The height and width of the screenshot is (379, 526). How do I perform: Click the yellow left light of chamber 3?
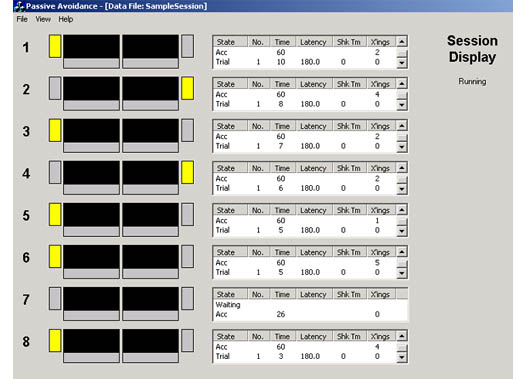[x=55, y=130]
